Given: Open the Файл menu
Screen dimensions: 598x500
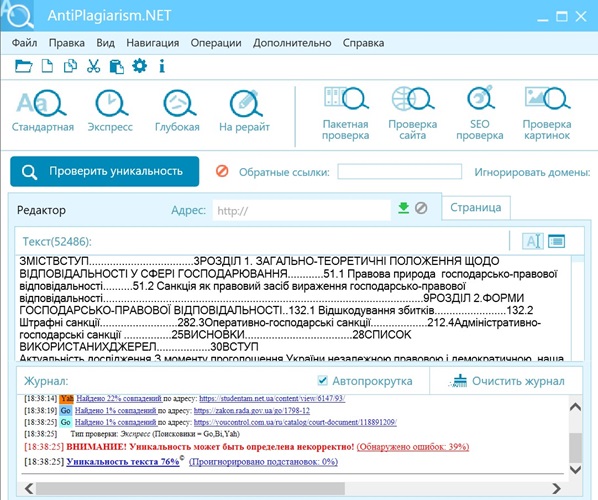Looking at the screenshot, I should pos(24,43).
